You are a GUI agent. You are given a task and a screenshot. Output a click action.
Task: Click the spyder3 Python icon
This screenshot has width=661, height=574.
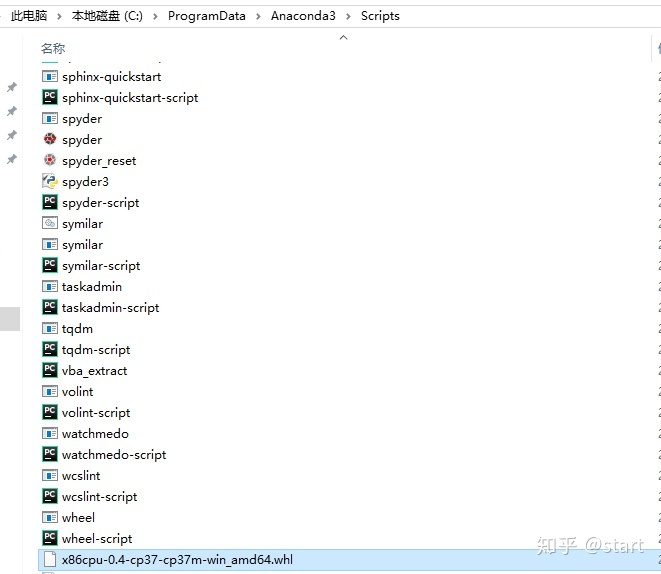pos(50,181)
